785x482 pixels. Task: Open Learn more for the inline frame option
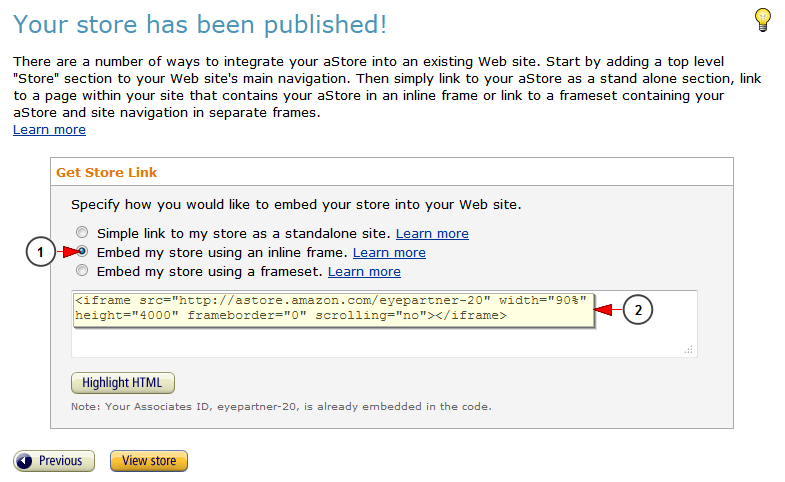[389, 253]
